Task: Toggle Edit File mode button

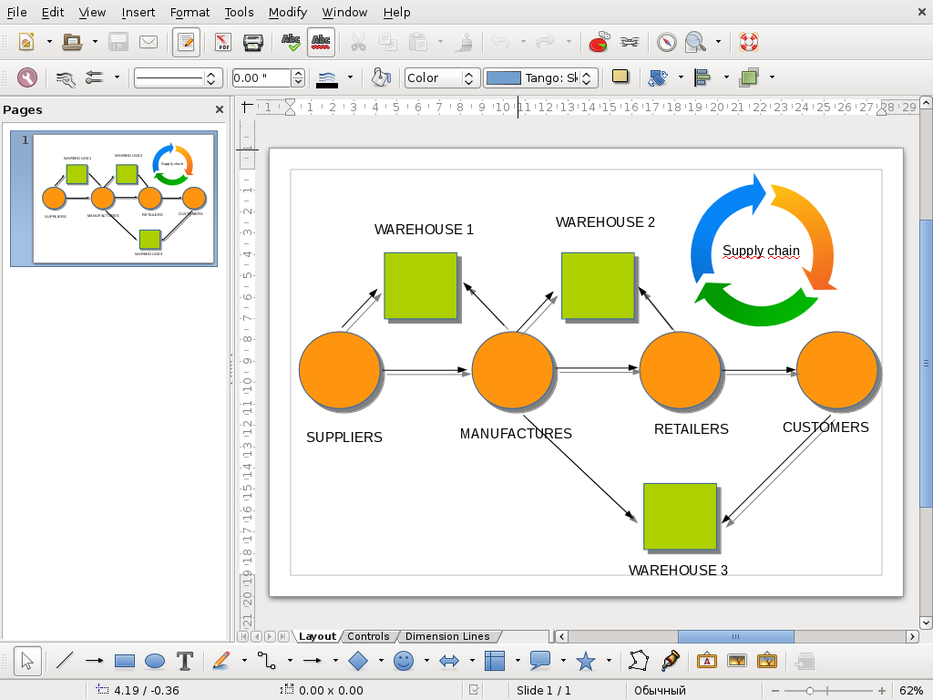Action: [185, 42]
